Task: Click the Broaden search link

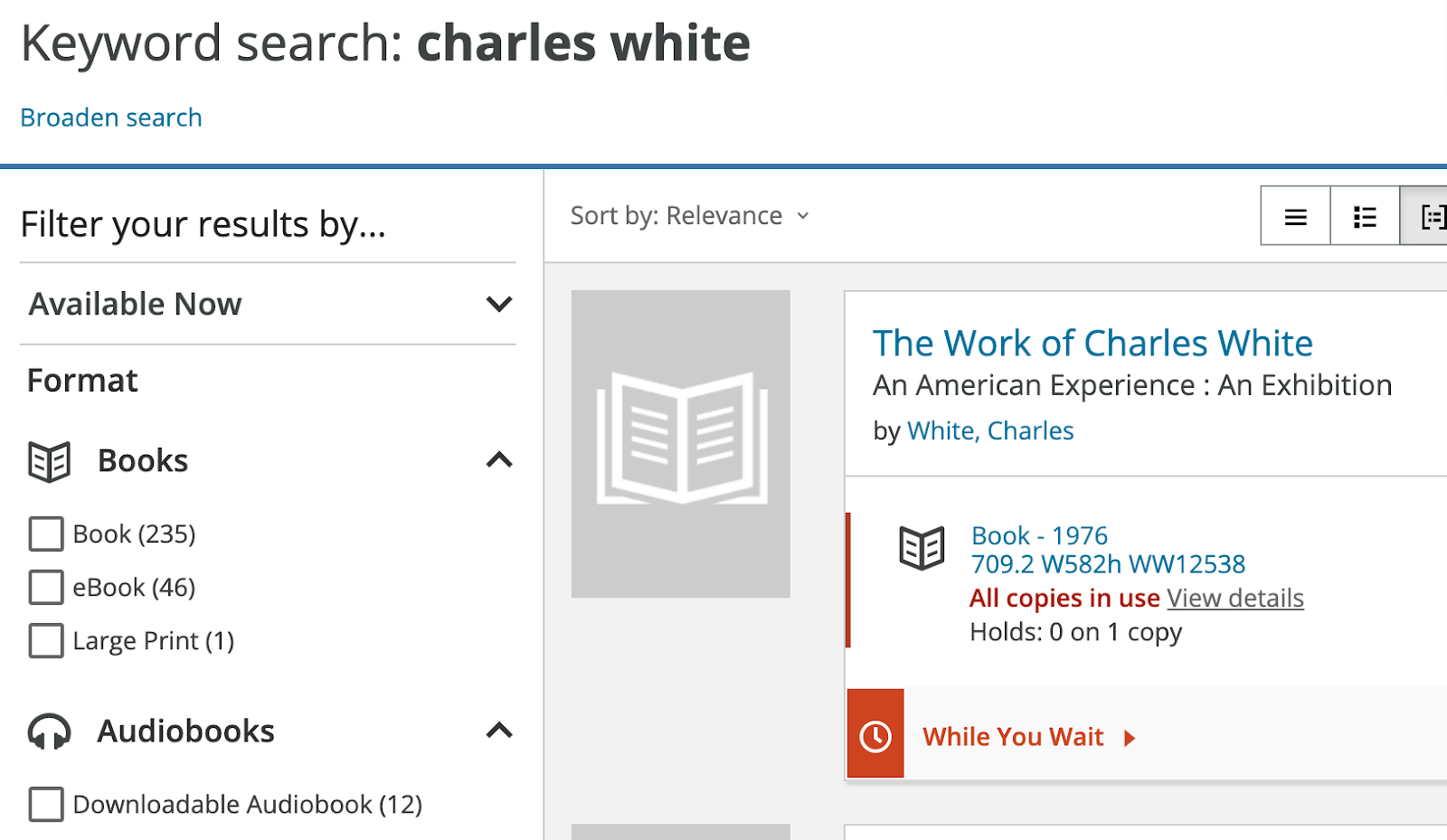Action: coord(111,118)
